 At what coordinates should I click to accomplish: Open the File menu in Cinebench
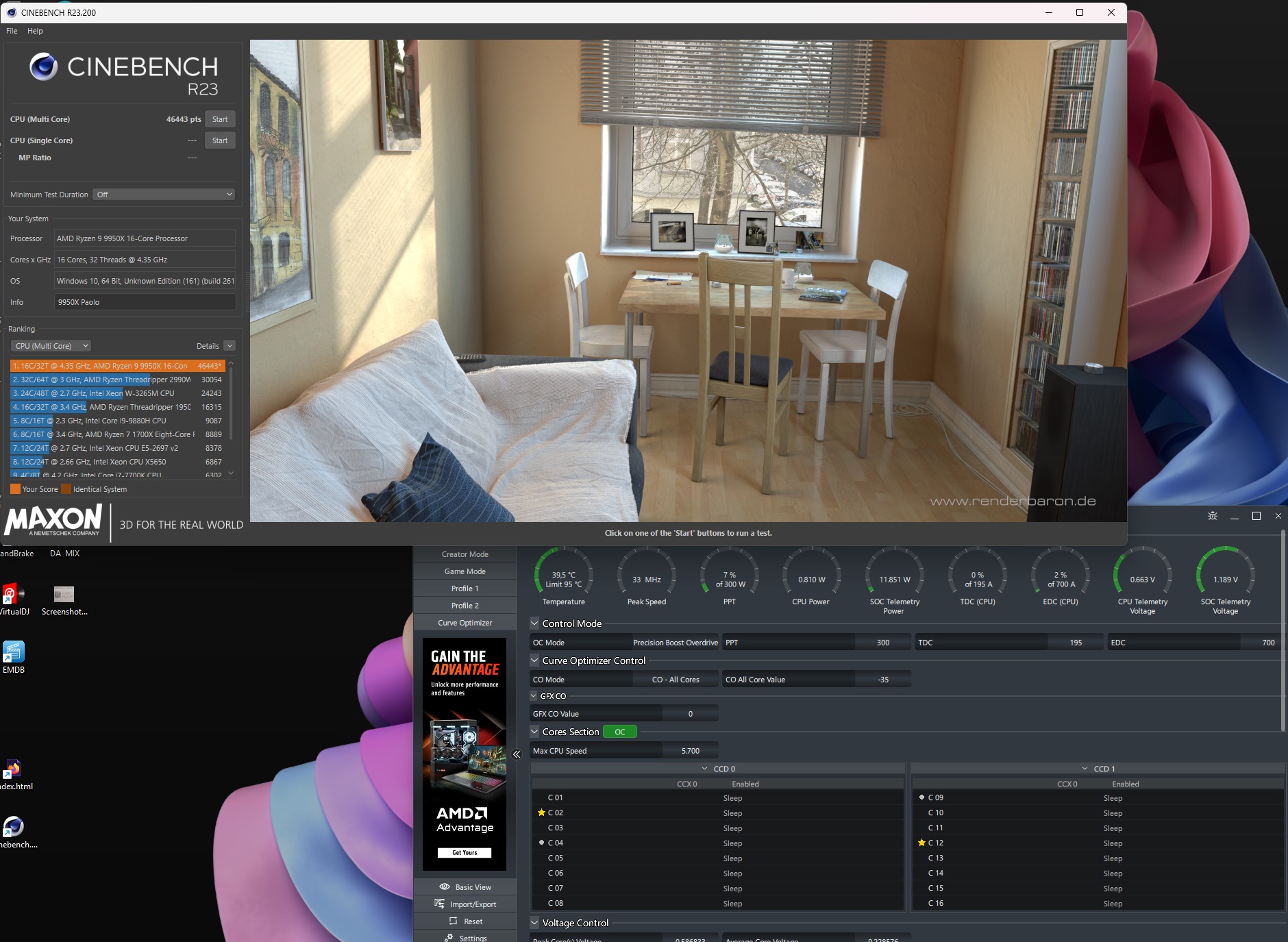coord(12,31)
